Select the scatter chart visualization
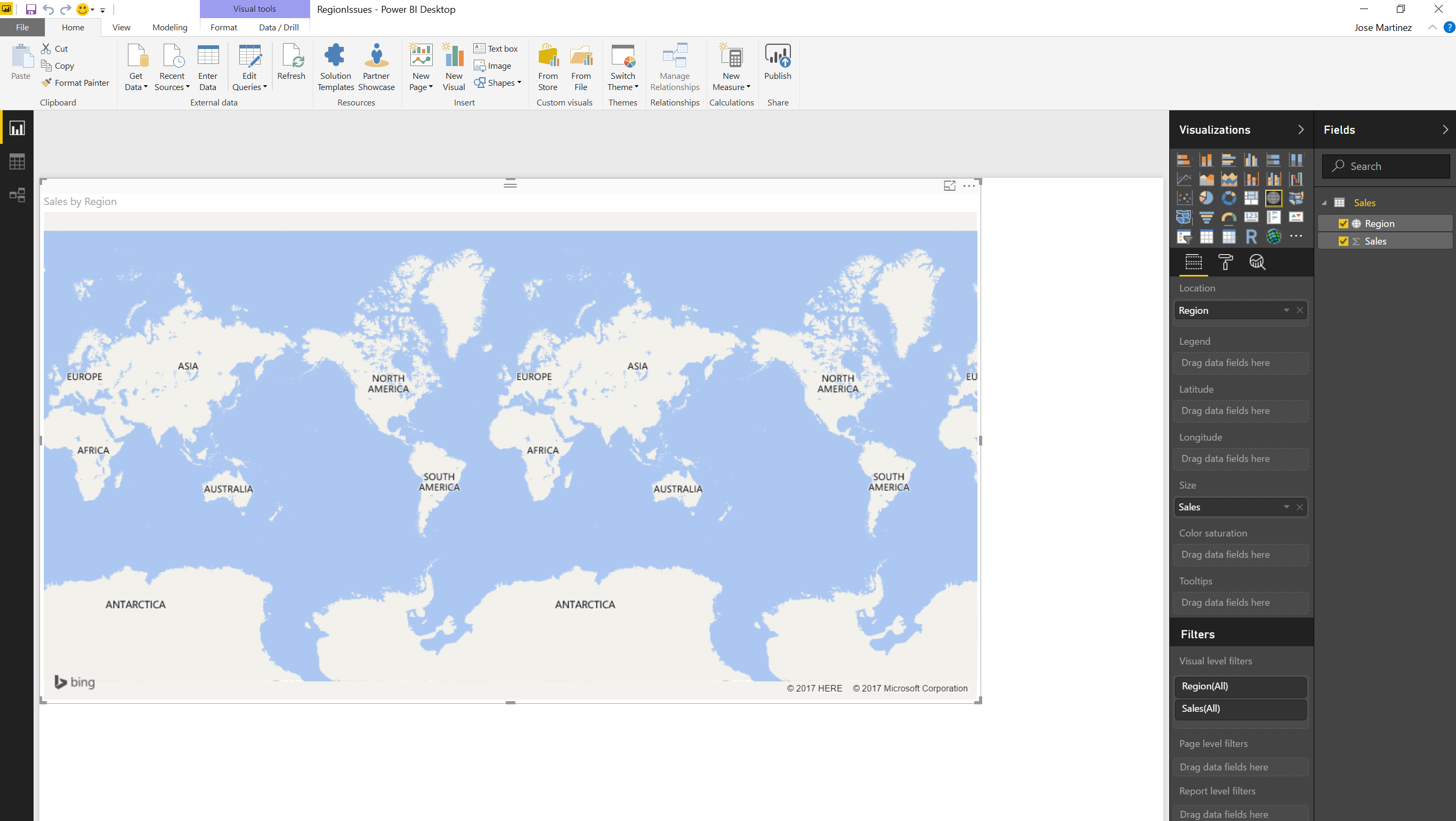The width and height of the screenshot is (1456, 821). point(1184,198)
